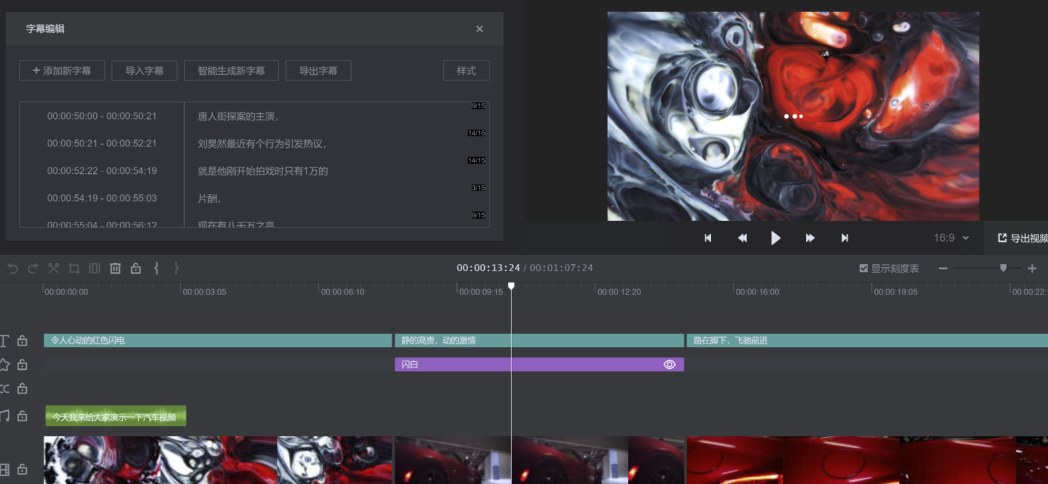Edit subtitle text 就是他刚开始拍戏时只有1万的

tap(263, 171)
